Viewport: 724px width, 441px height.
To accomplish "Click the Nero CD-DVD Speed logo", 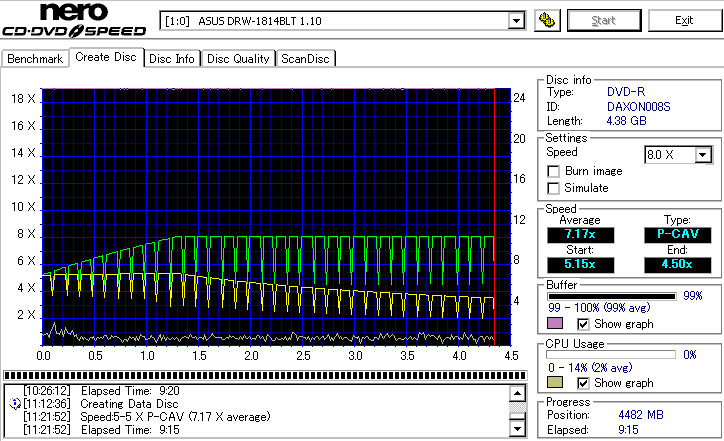I will click(x=77, y=22).
